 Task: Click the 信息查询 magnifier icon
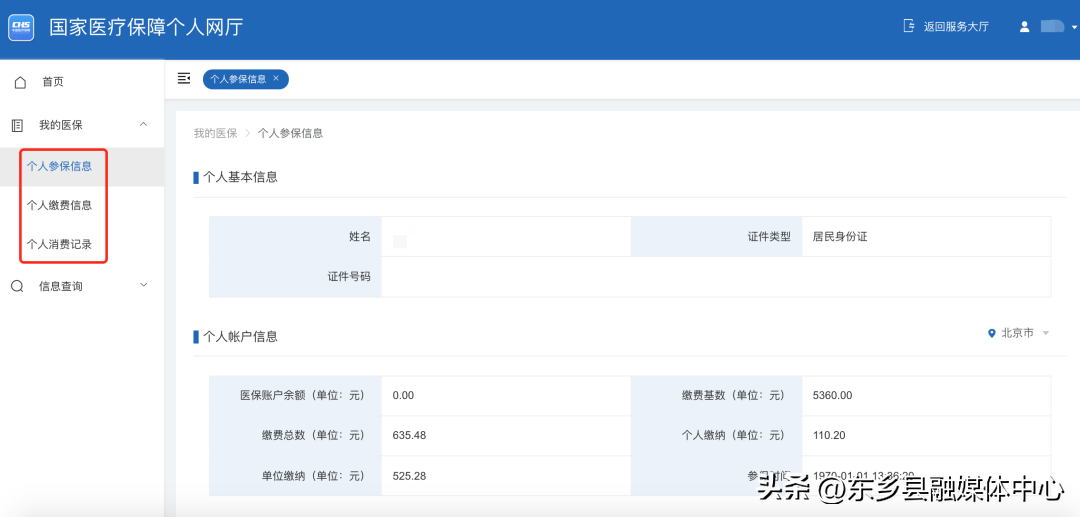click(x=17, y=286)
